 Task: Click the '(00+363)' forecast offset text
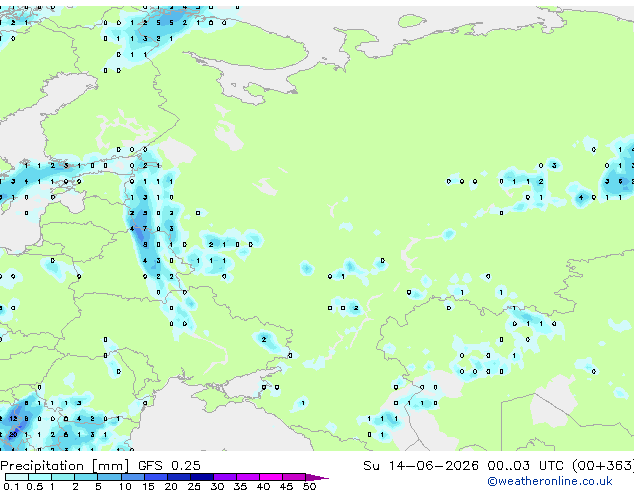[x=603, y=466]
